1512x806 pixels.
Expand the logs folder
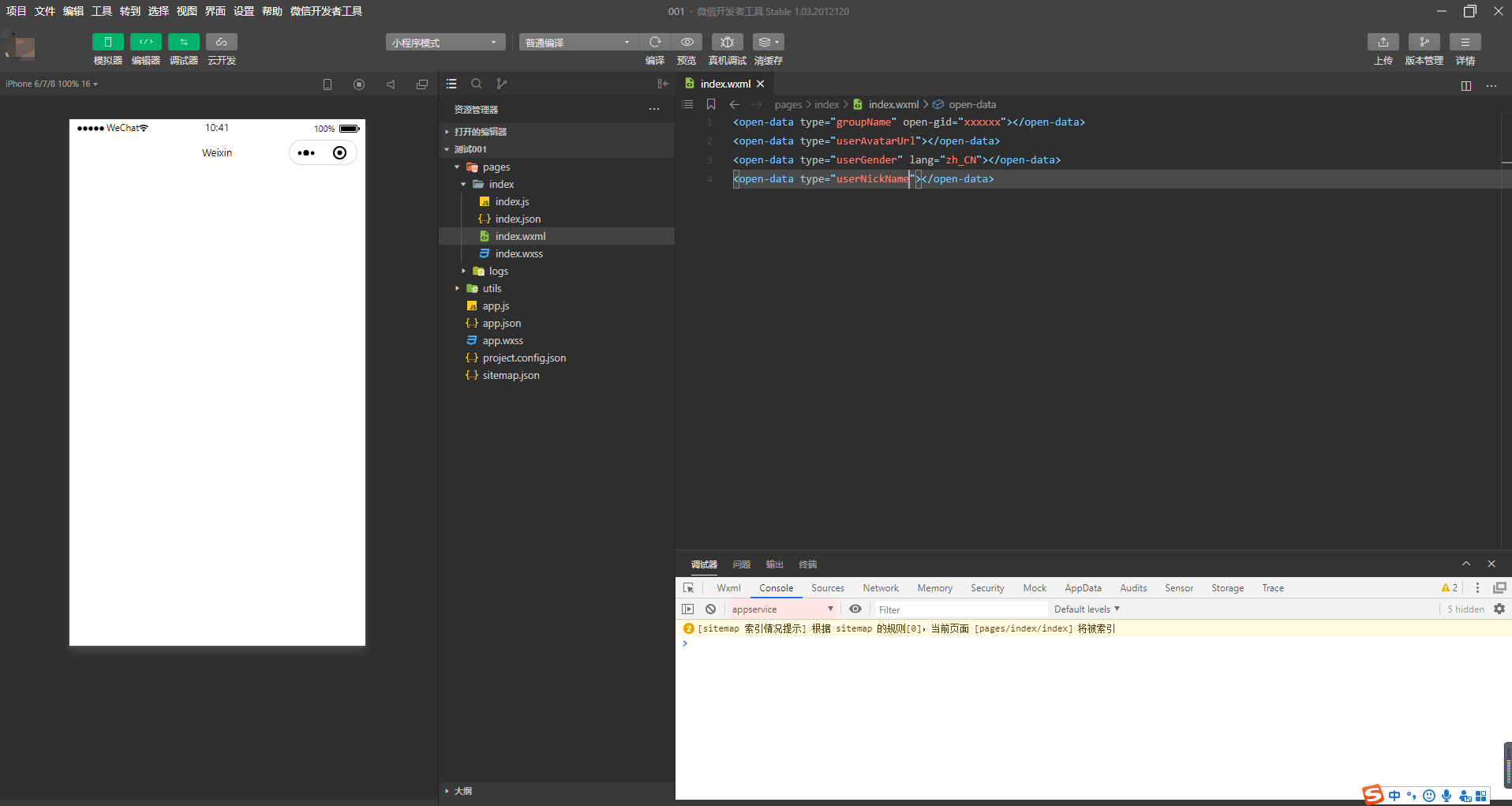point(556,271)
